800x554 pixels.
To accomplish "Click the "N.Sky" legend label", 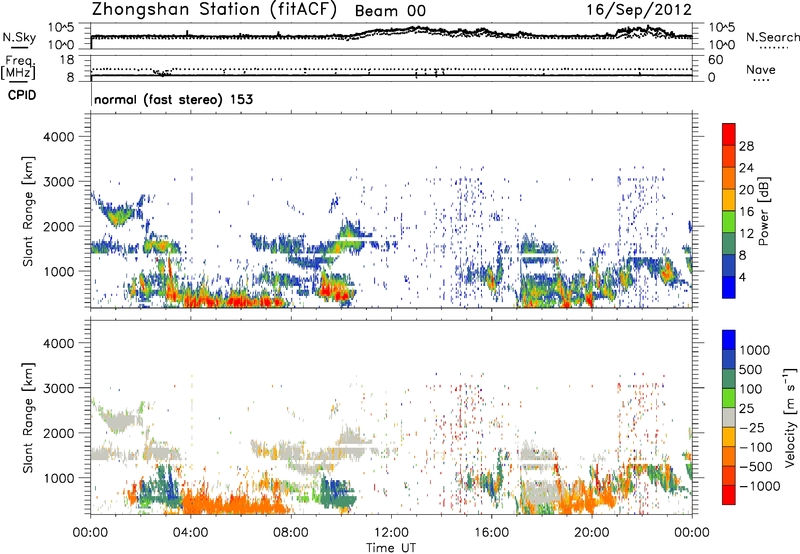I will click(x=19, y=37).
